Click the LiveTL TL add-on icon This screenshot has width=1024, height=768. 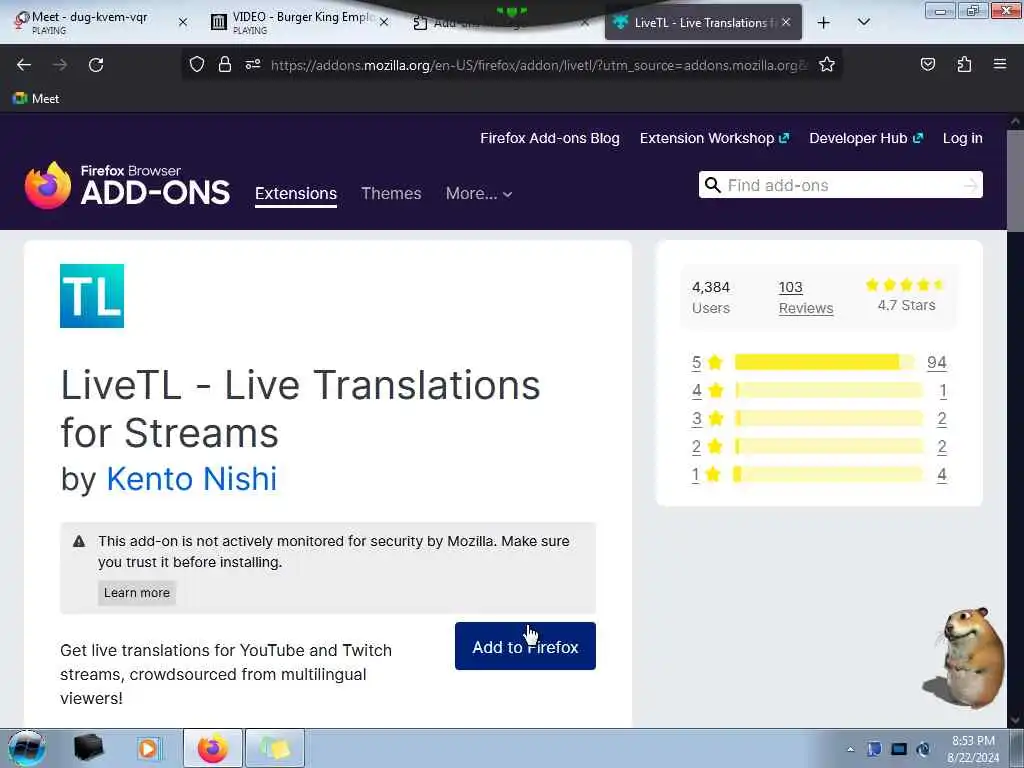92,296
